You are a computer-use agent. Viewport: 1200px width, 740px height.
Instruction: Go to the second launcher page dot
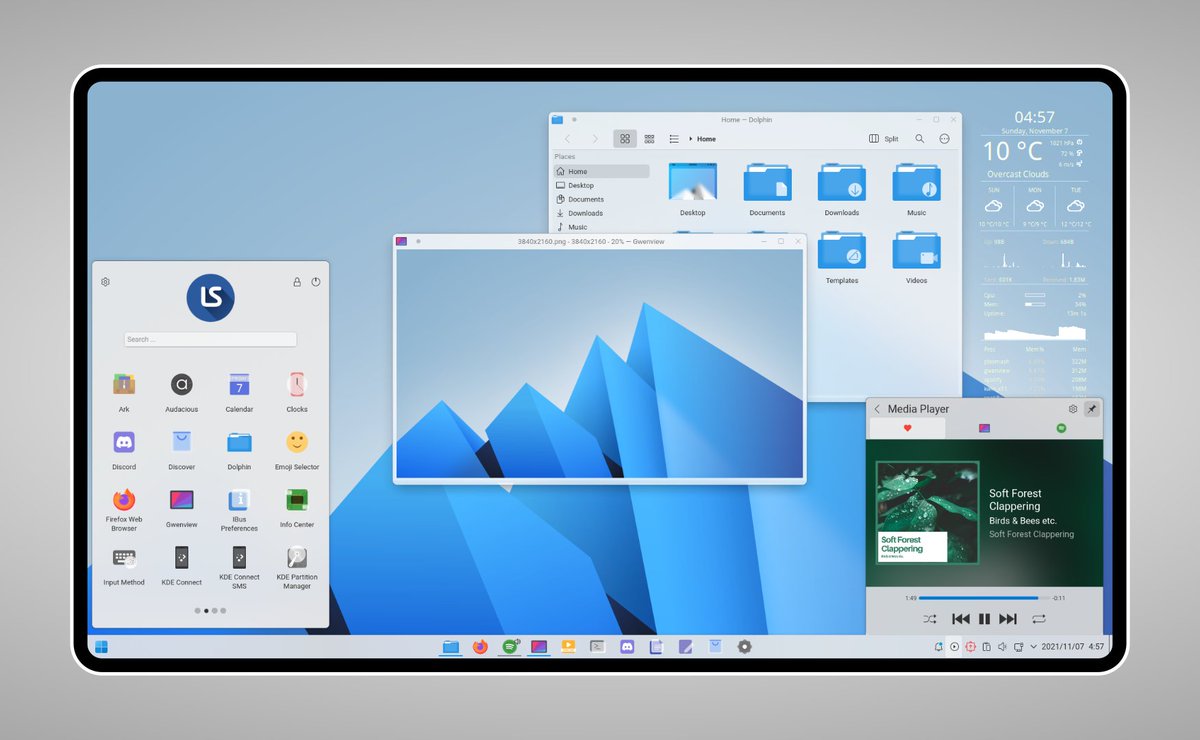(206, 610)
